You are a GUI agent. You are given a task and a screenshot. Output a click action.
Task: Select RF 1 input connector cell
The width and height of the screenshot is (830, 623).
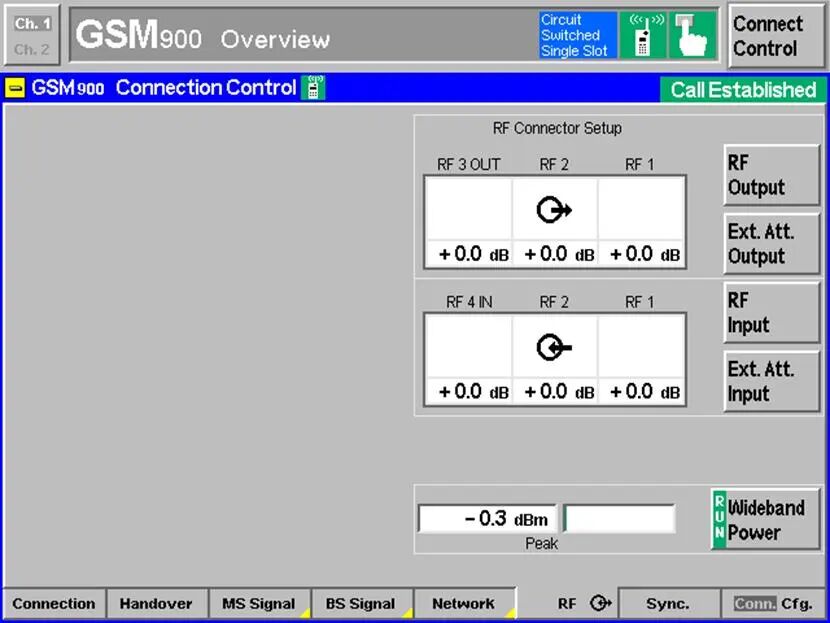pyautogui.click(x=640, y=347)
